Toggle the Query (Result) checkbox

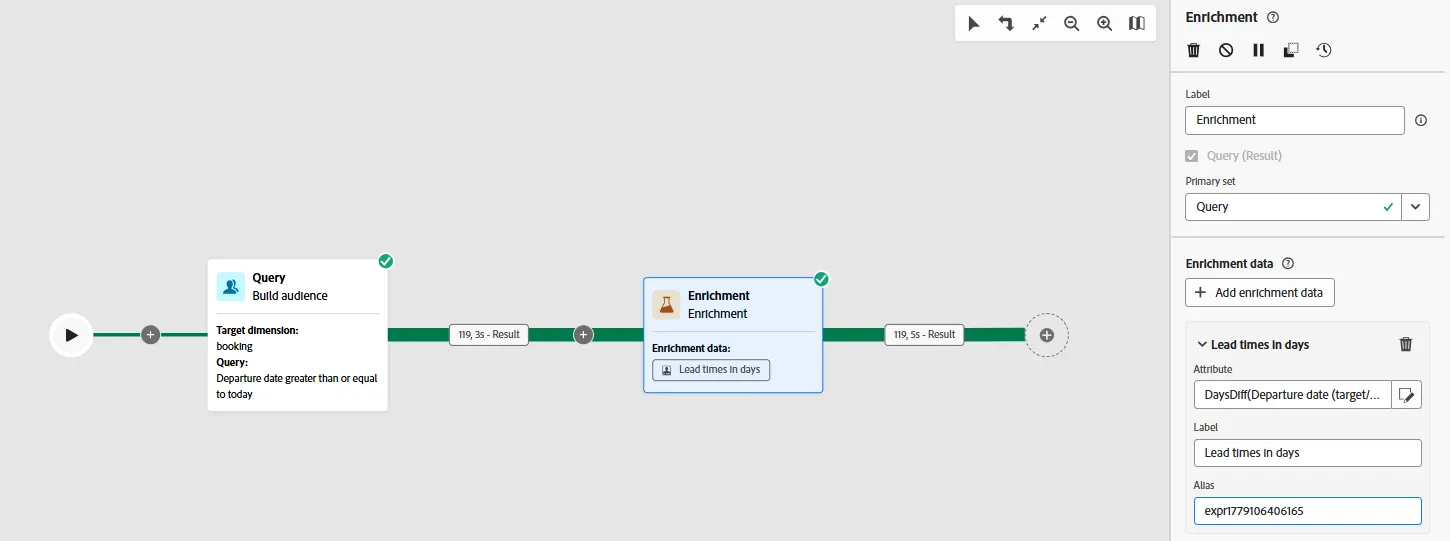tap(1191, 156)
